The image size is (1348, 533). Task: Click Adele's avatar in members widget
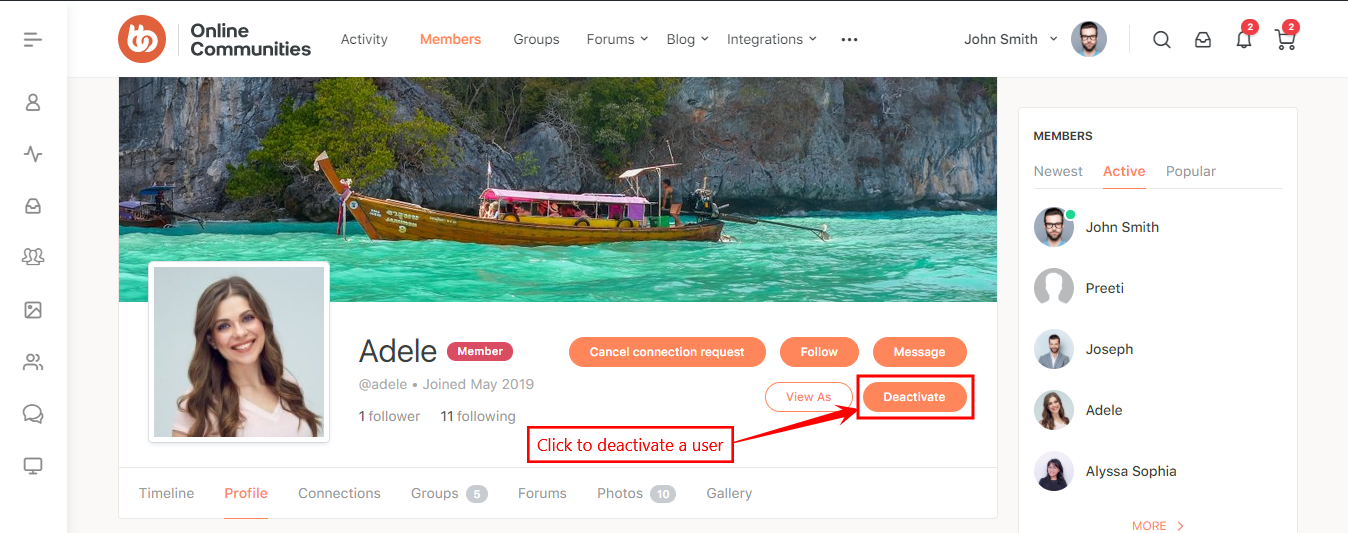[x=1054, y=410]
